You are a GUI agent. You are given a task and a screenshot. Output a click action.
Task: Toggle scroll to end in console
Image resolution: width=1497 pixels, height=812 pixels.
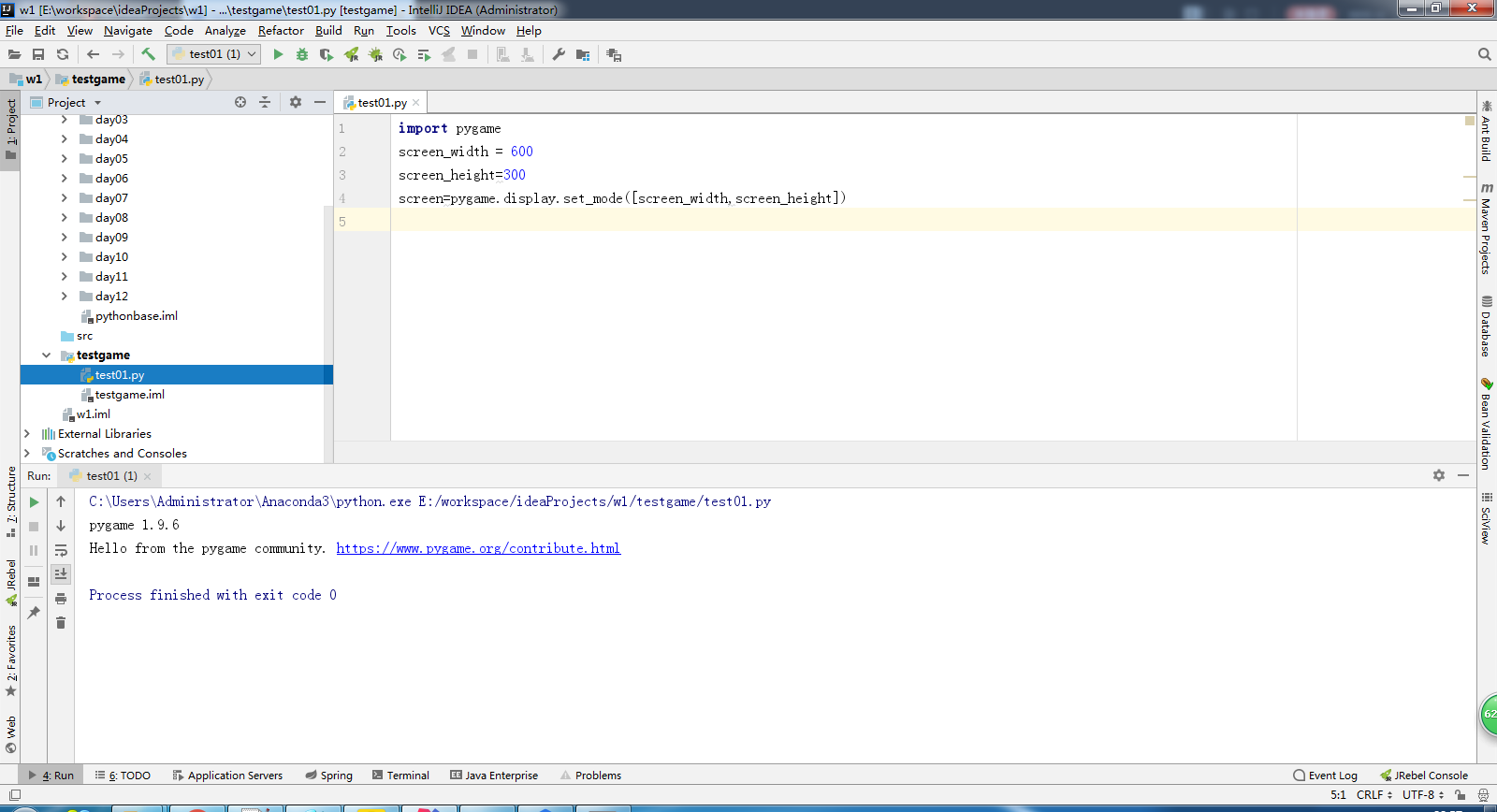[61, 573]
